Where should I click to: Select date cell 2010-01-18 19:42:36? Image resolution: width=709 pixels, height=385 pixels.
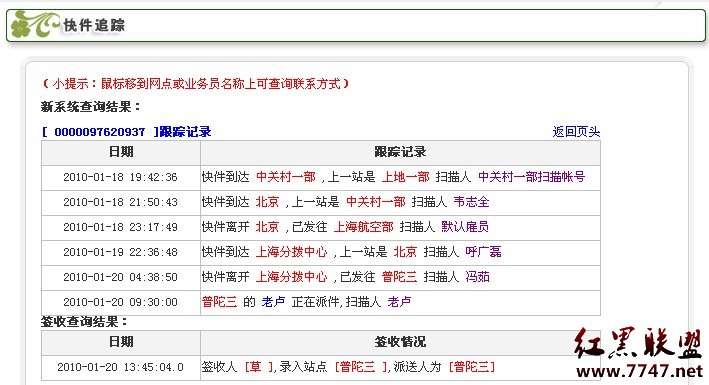(x=120, y=177)
